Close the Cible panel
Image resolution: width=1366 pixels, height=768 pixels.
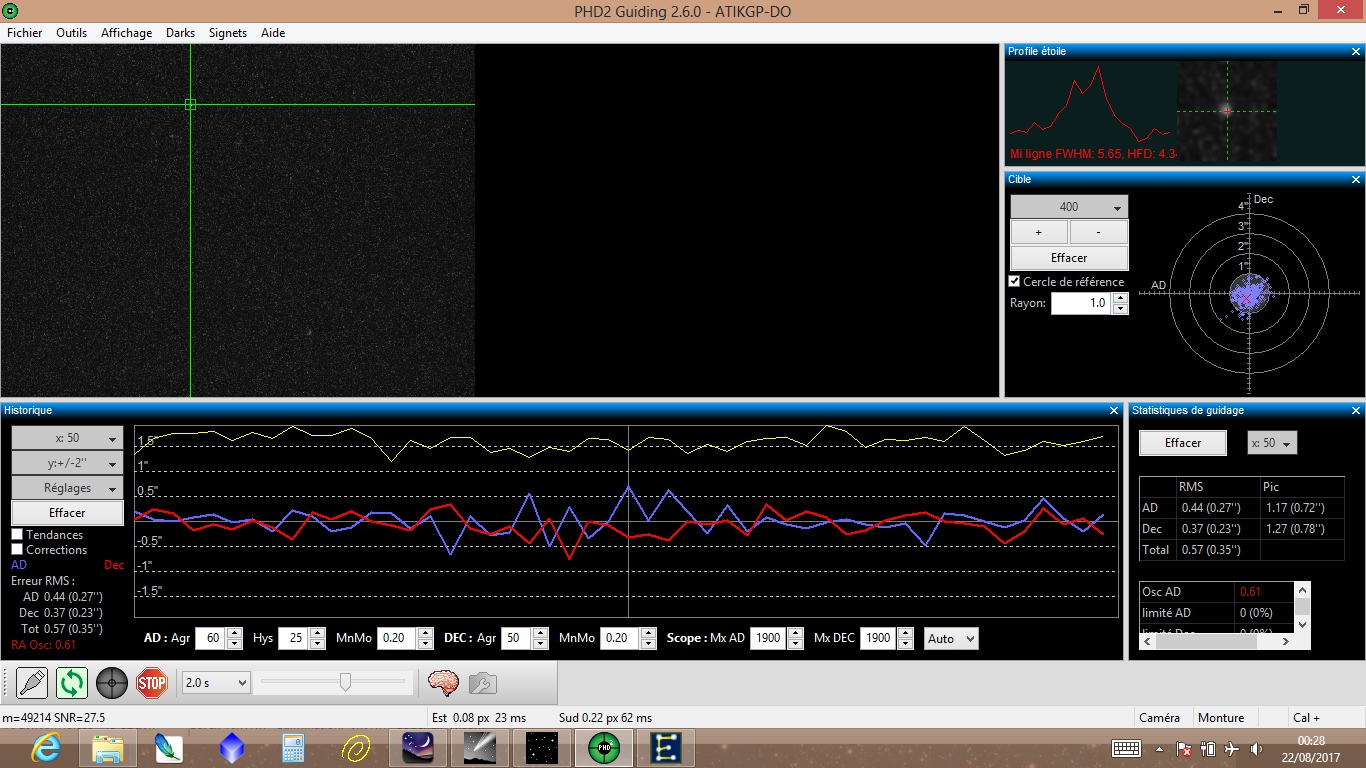click(1356, 180)
